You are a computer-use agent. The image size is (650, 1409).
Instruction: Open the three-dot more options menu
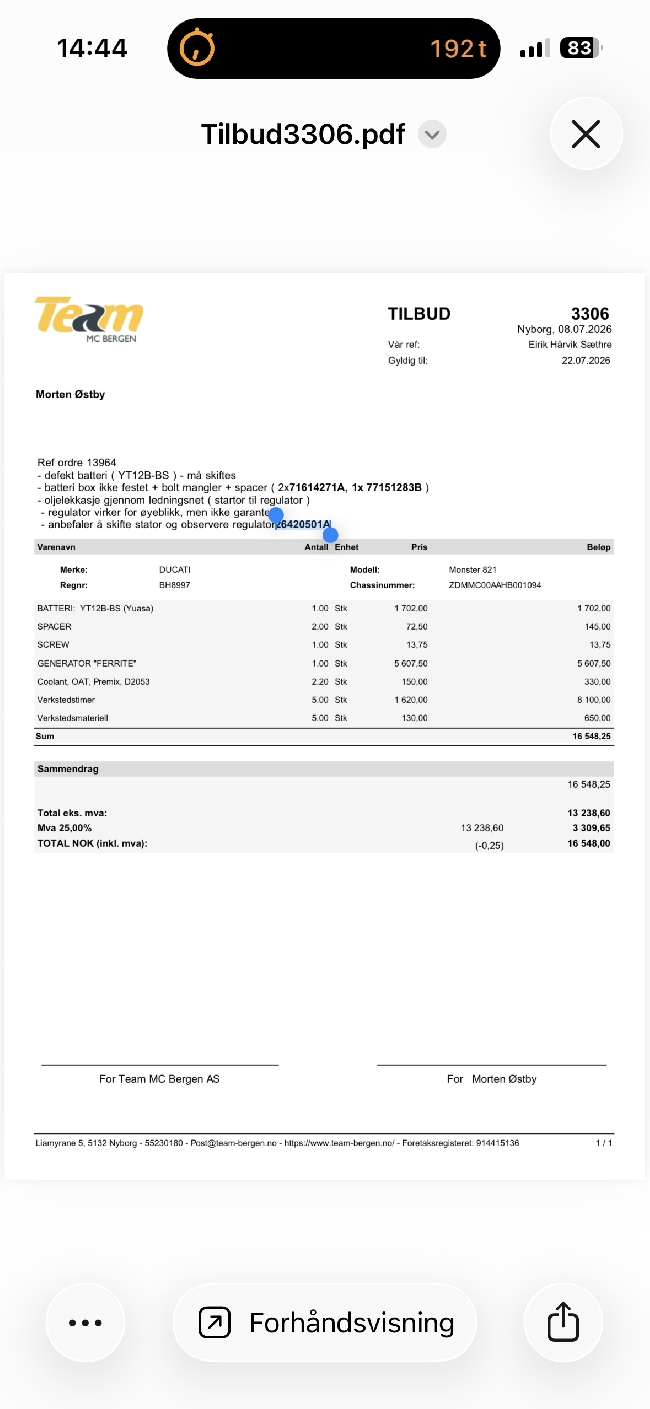tap(86, 1322)
